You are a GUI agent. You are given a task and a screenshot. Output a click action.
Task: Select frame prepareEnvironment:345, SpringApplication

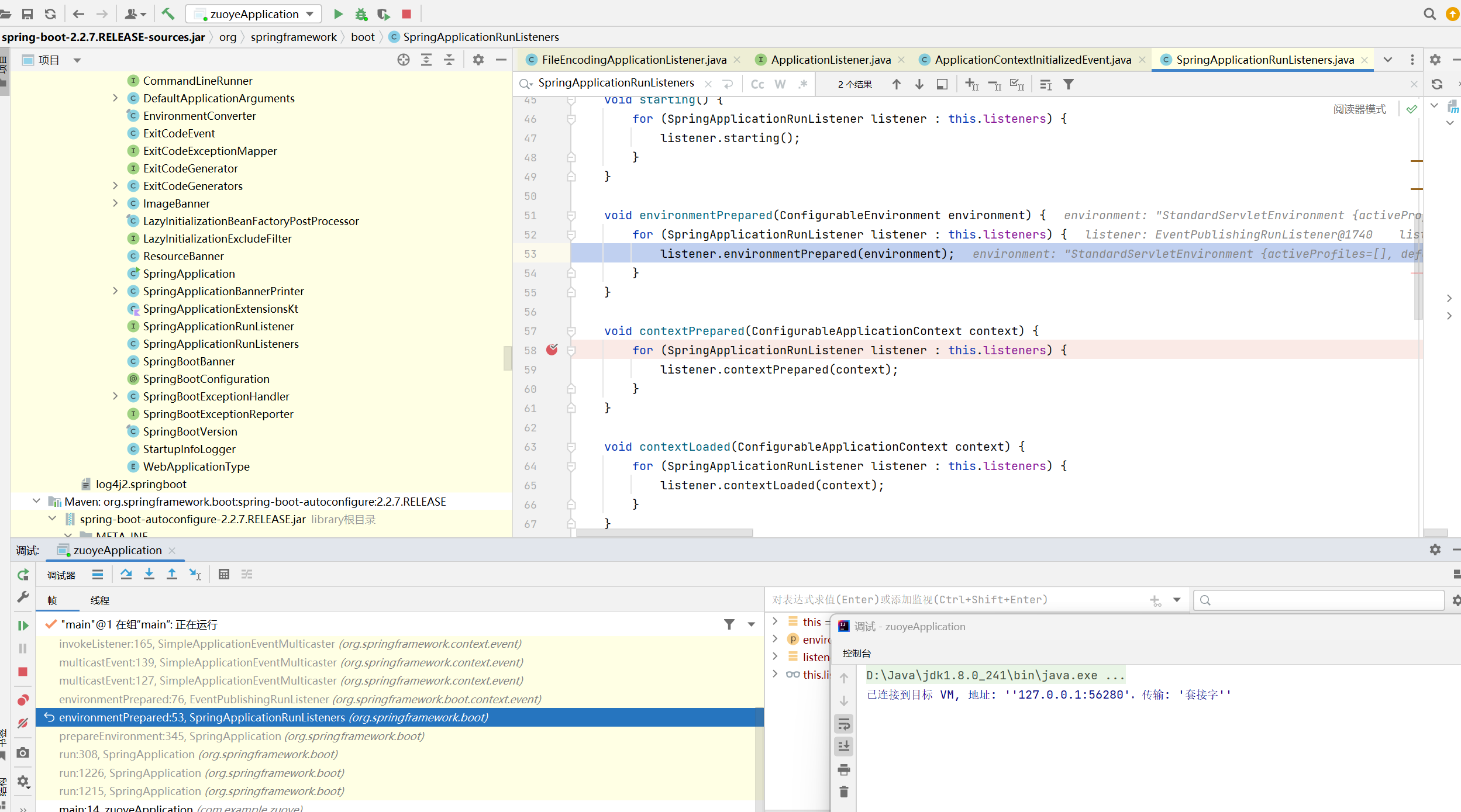(399, 736)
